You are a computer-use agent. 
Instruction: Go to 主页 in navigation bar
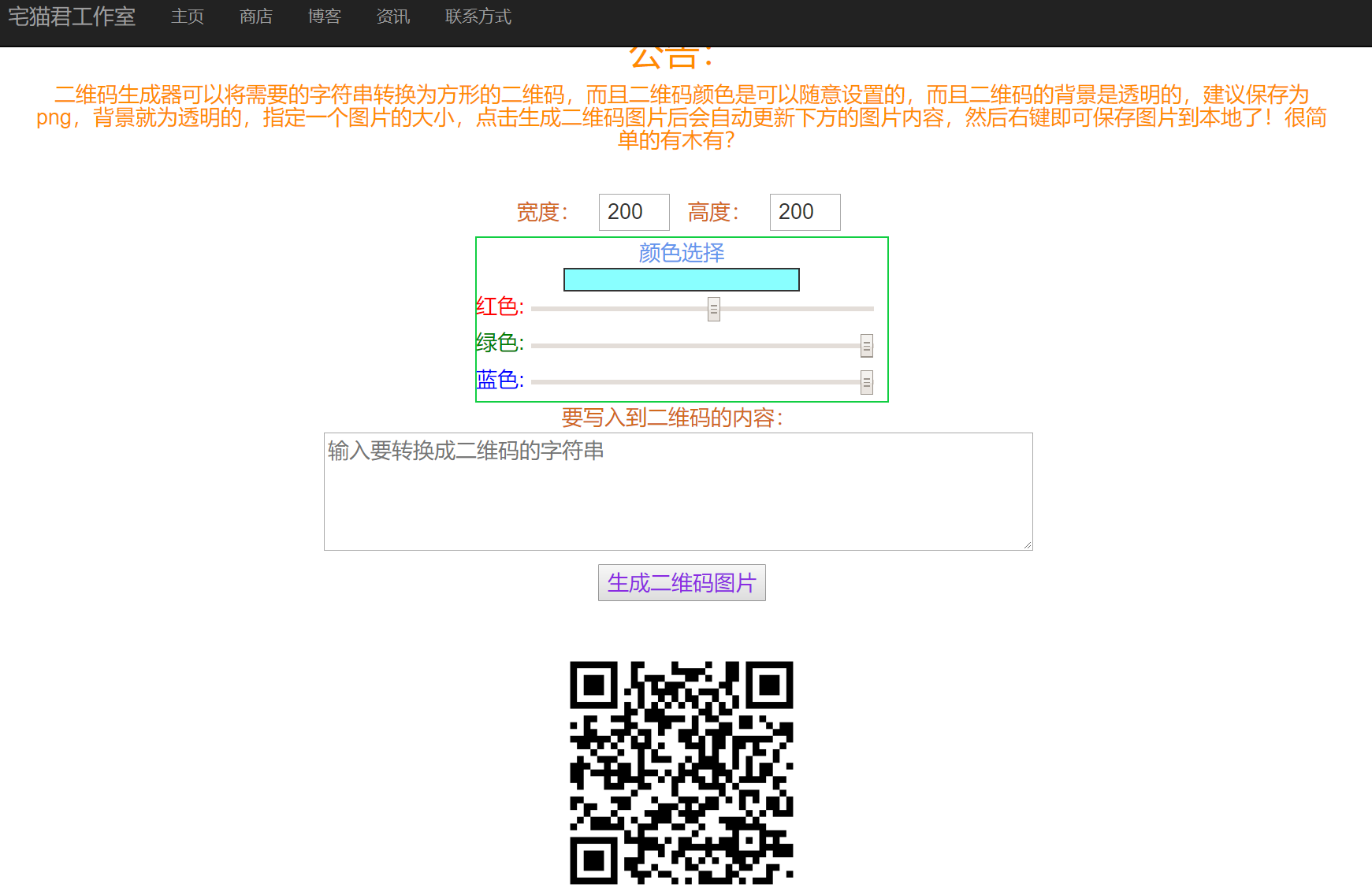coord(188,17)
